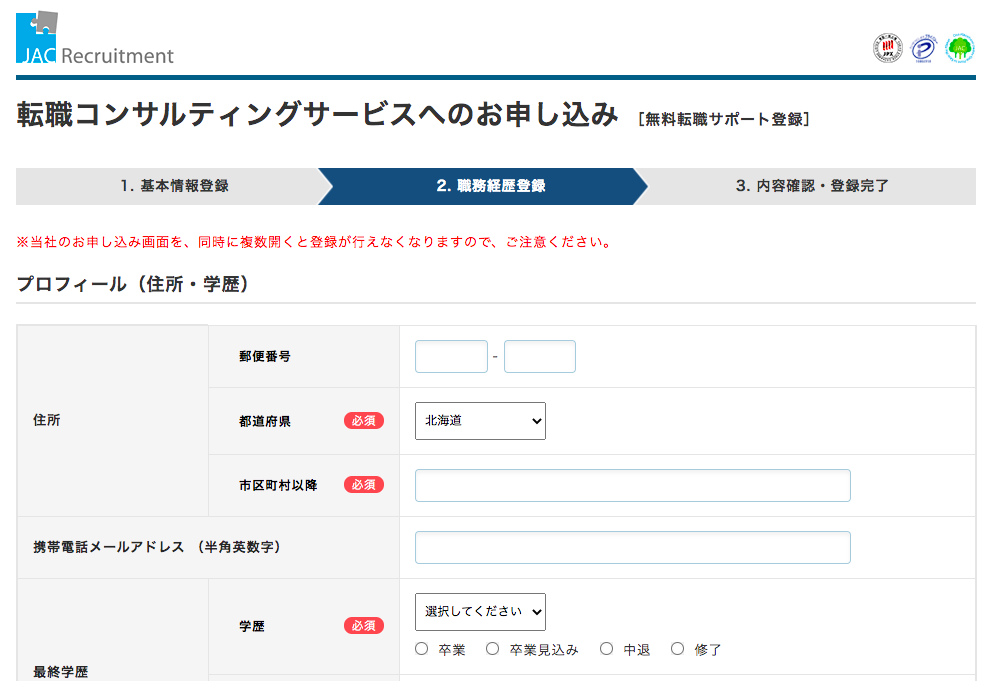Click the 必須 badge next to 都道府県
This screenshot has width=997, height=681.
(x=364, y=421)
